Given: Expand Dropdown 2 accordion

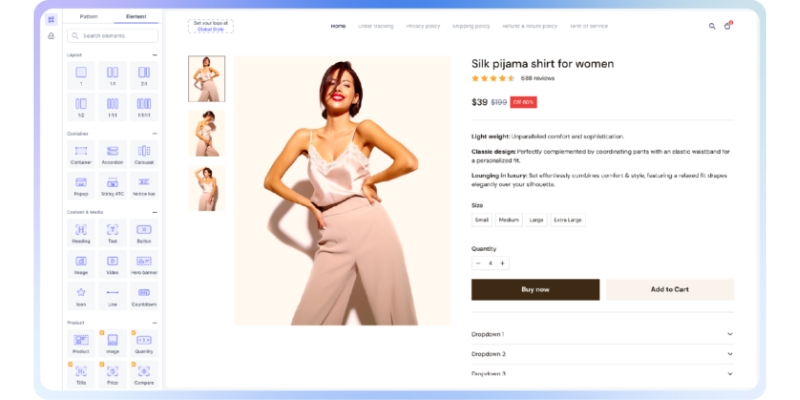Looking at the screenshot, I should click(603, 354).
